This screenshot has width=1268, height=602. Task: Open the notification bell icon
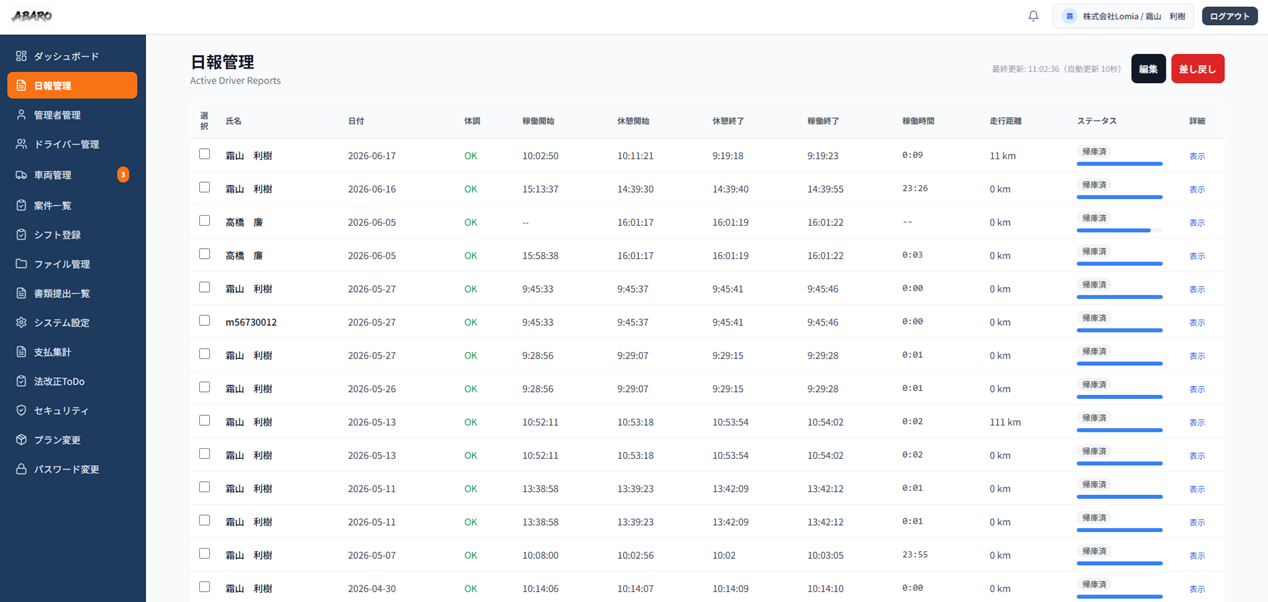(1033, 16)
